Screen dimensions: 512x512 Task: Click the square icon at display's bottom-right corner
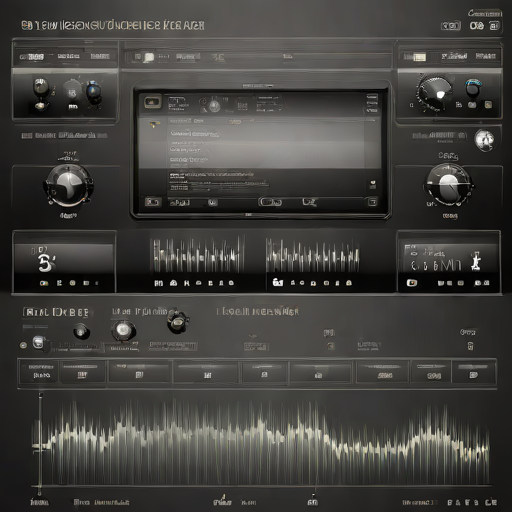coord(372,202)
